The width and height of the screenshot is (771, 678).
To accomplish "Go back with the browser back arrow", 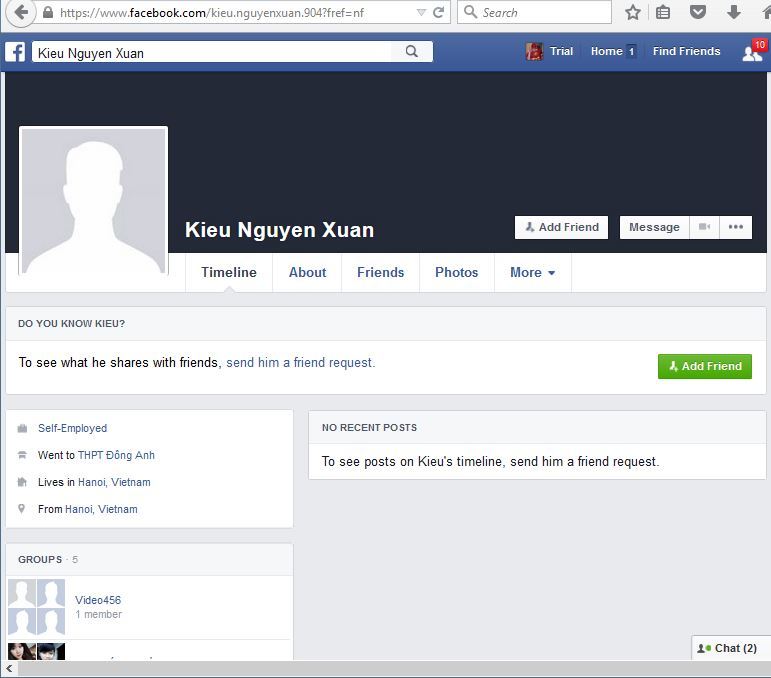I will [21, 12].
